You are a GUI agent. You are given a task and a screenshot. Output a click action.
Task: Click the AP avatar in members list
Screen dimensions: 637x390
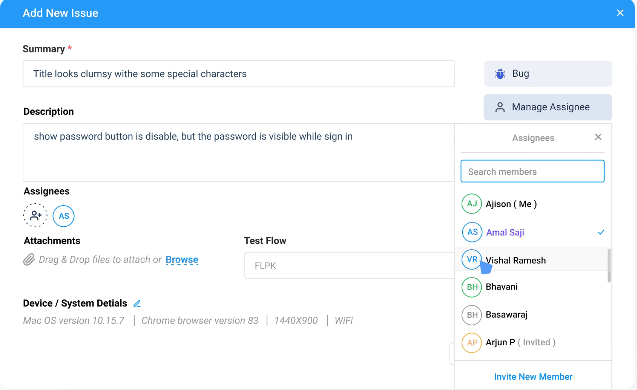coord(472,342)
